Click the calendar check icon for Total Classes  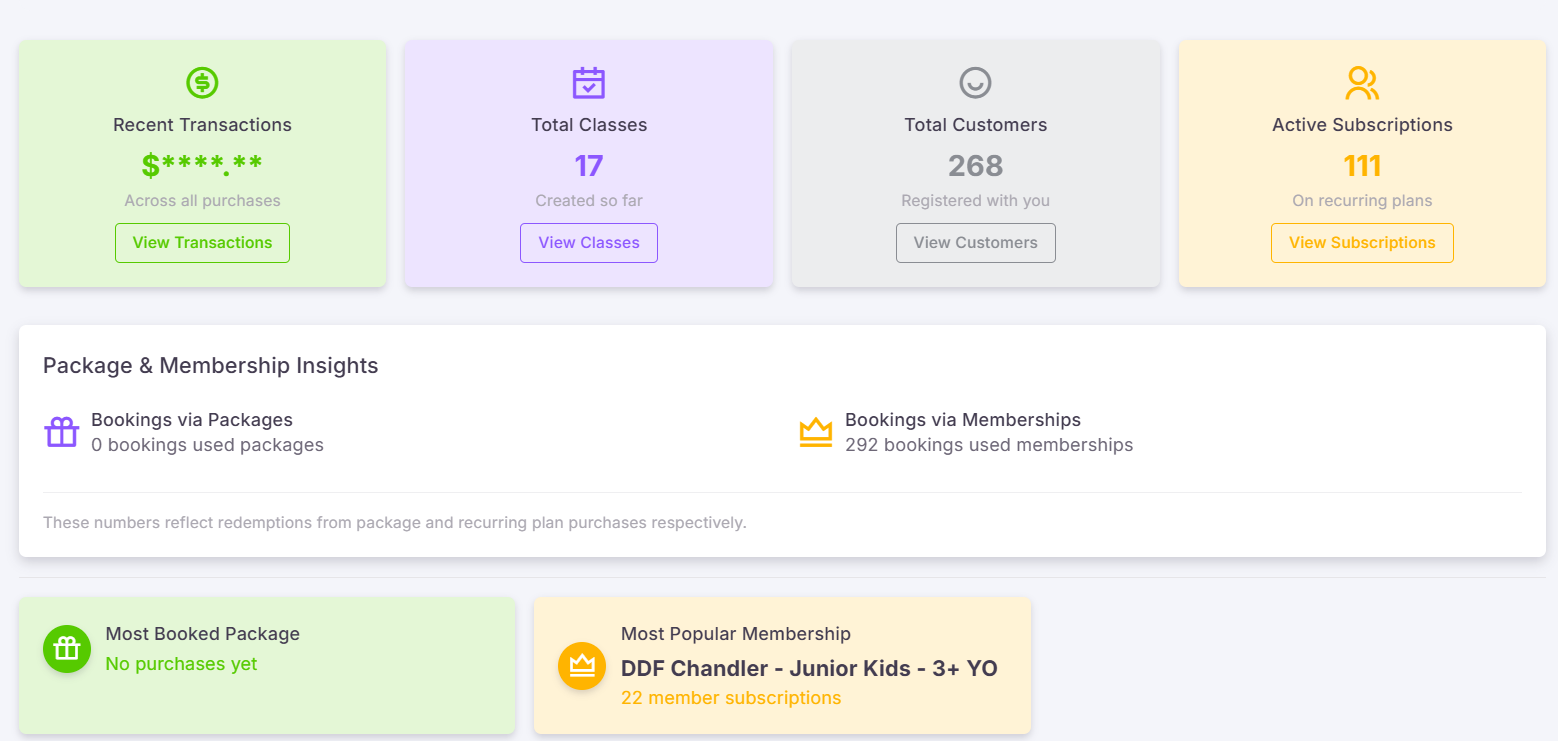pos(589,82)
